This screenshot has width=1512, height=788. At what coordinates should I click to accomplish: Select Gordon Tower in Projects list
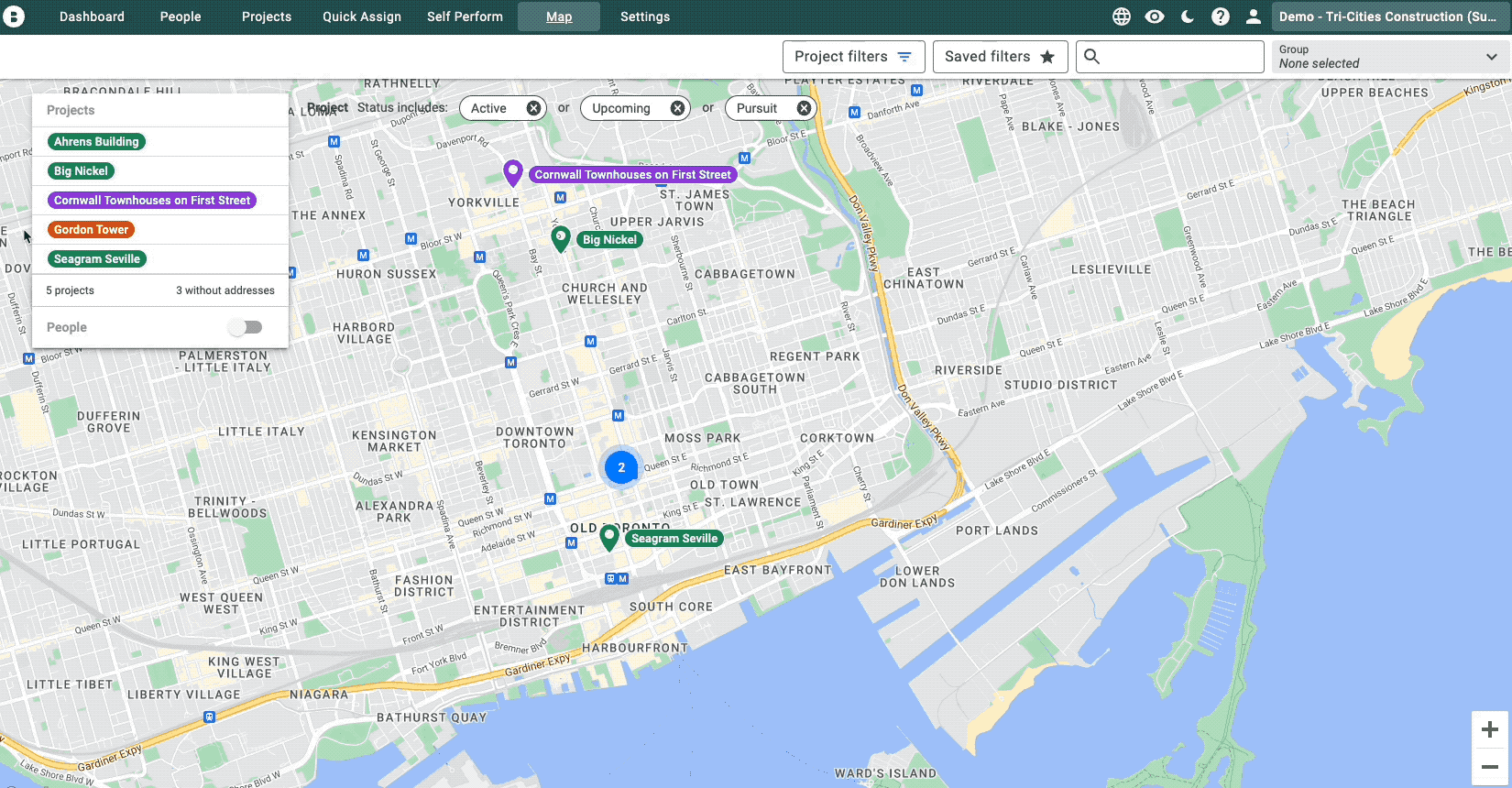[x=91, y=230]
